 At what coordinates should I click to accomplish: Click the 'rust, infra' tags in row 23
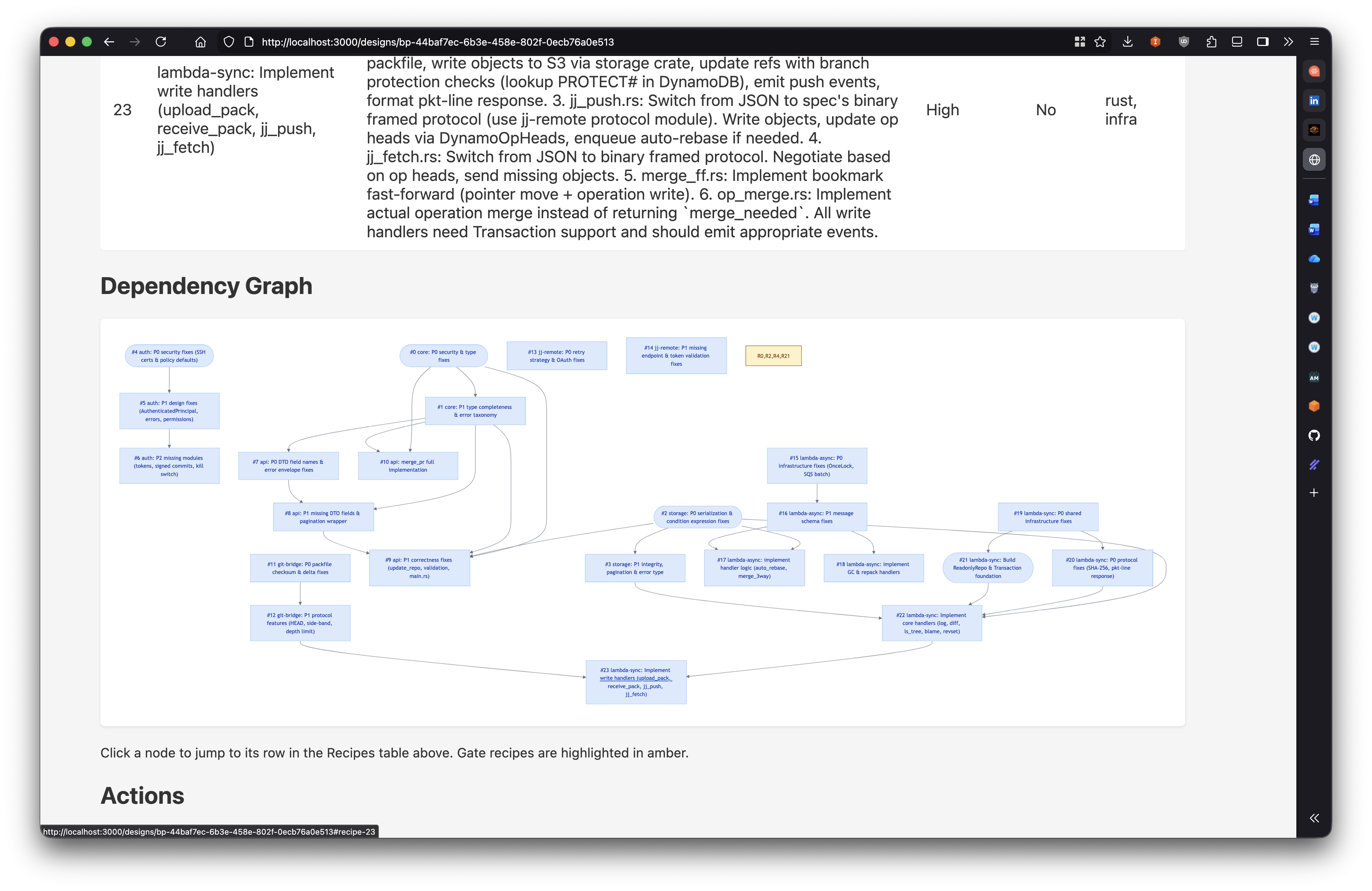pyautogui.click(x=1121, y=109)
